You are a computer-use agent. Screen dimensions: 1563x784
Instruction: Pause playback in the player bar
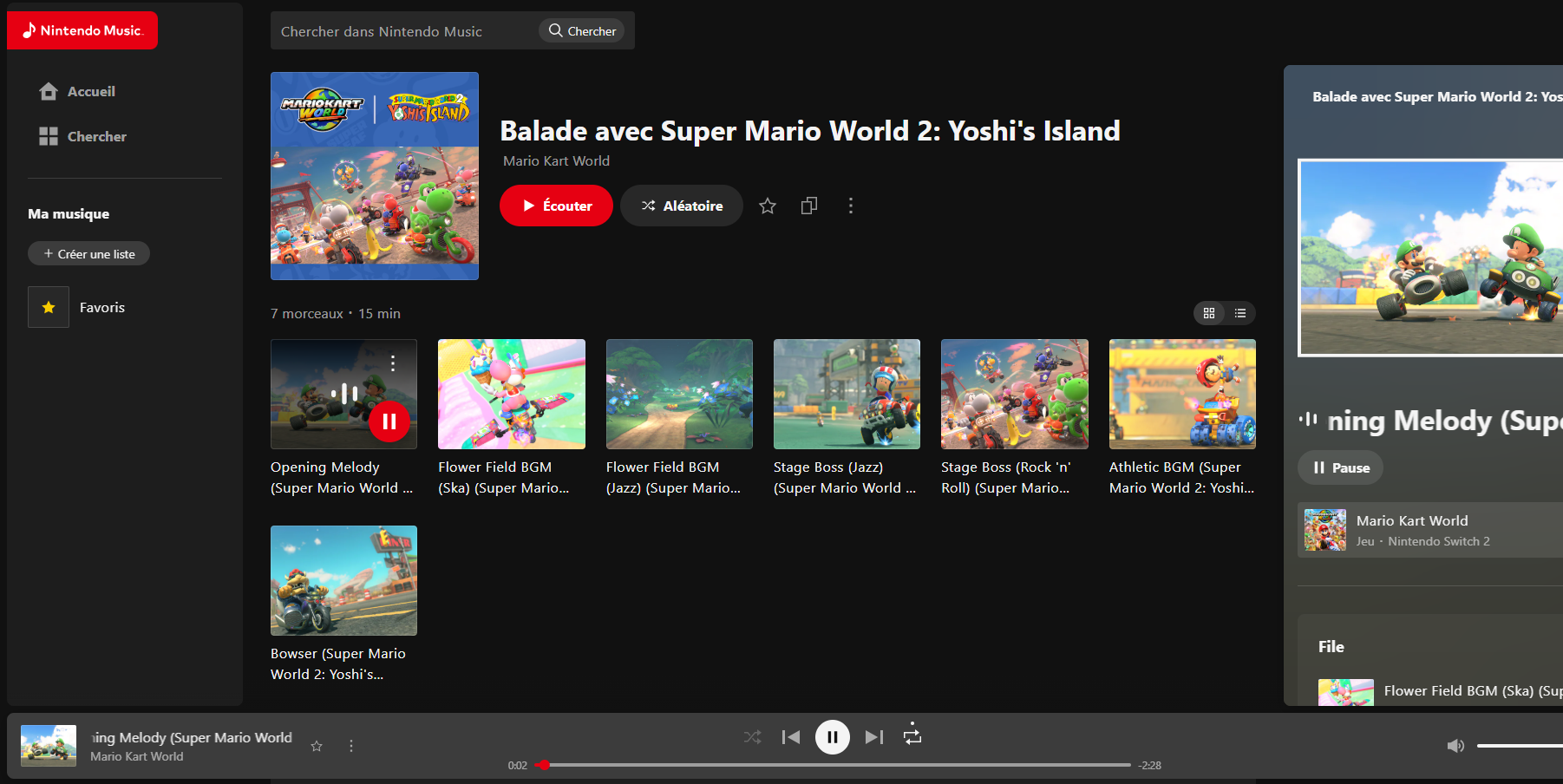click(833, 737)
